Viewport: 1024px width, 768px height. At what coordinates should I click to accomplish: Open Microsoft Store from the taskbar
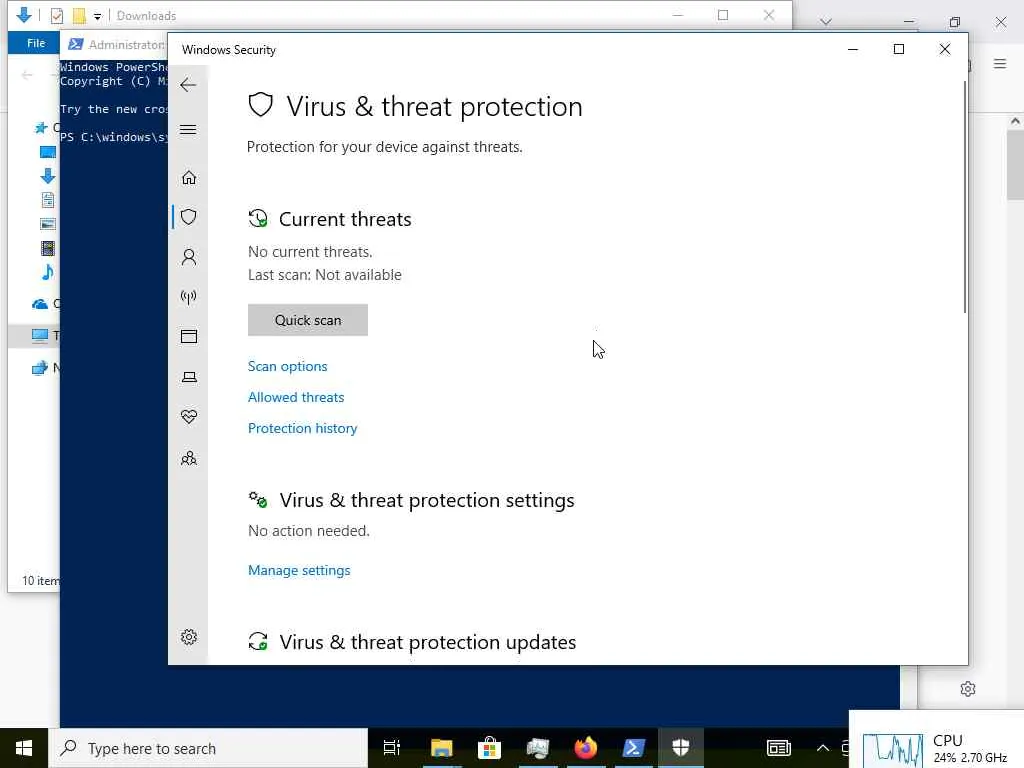tap(489, 748)
